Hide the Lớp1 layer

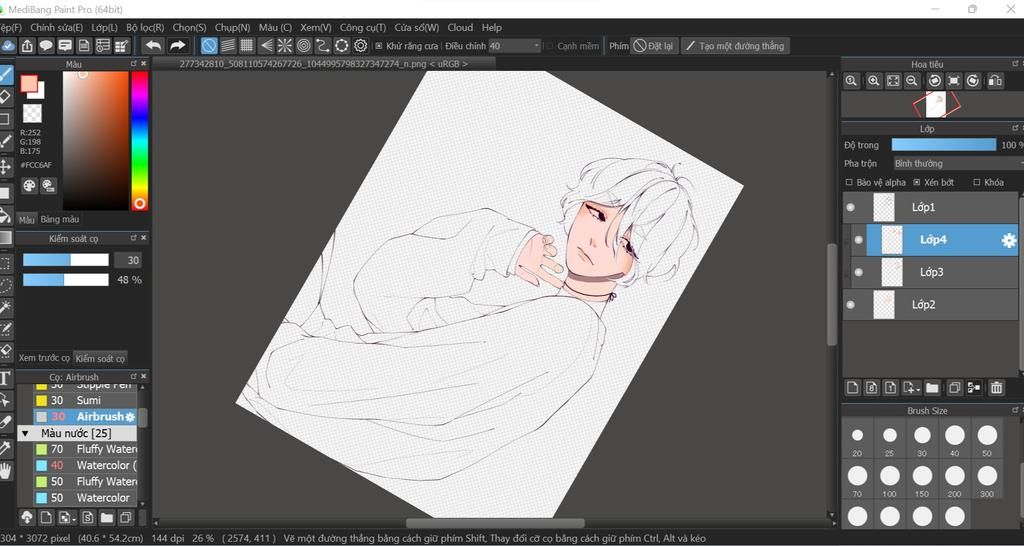850,208
